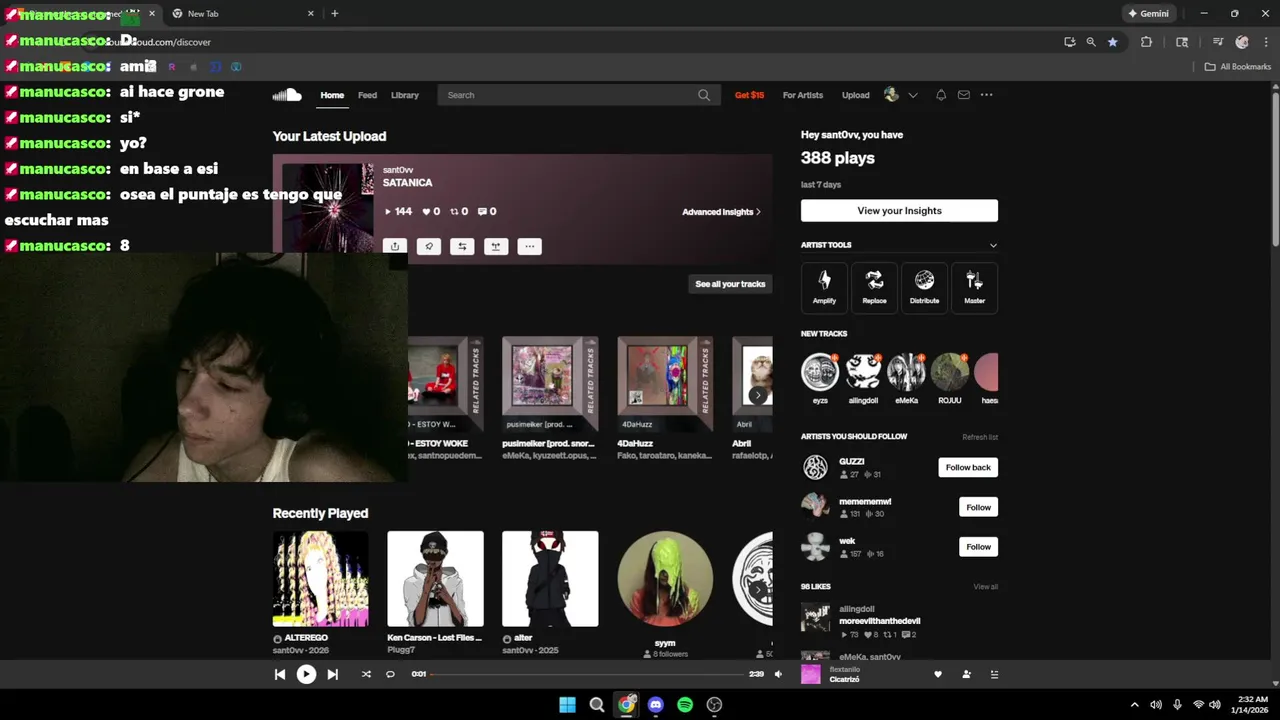The width and height of the screenshot is (1280, 720).
Task: Show next Recently Played items arrow
Action: point(758,589)
